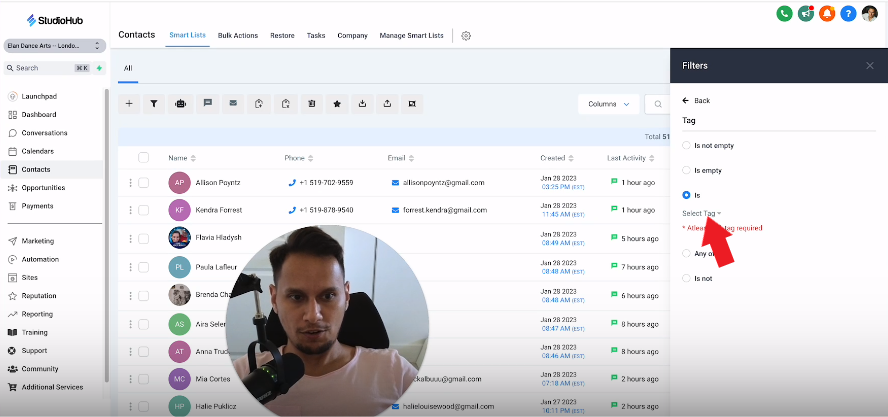Click the add tag icon

coord(259,104)
